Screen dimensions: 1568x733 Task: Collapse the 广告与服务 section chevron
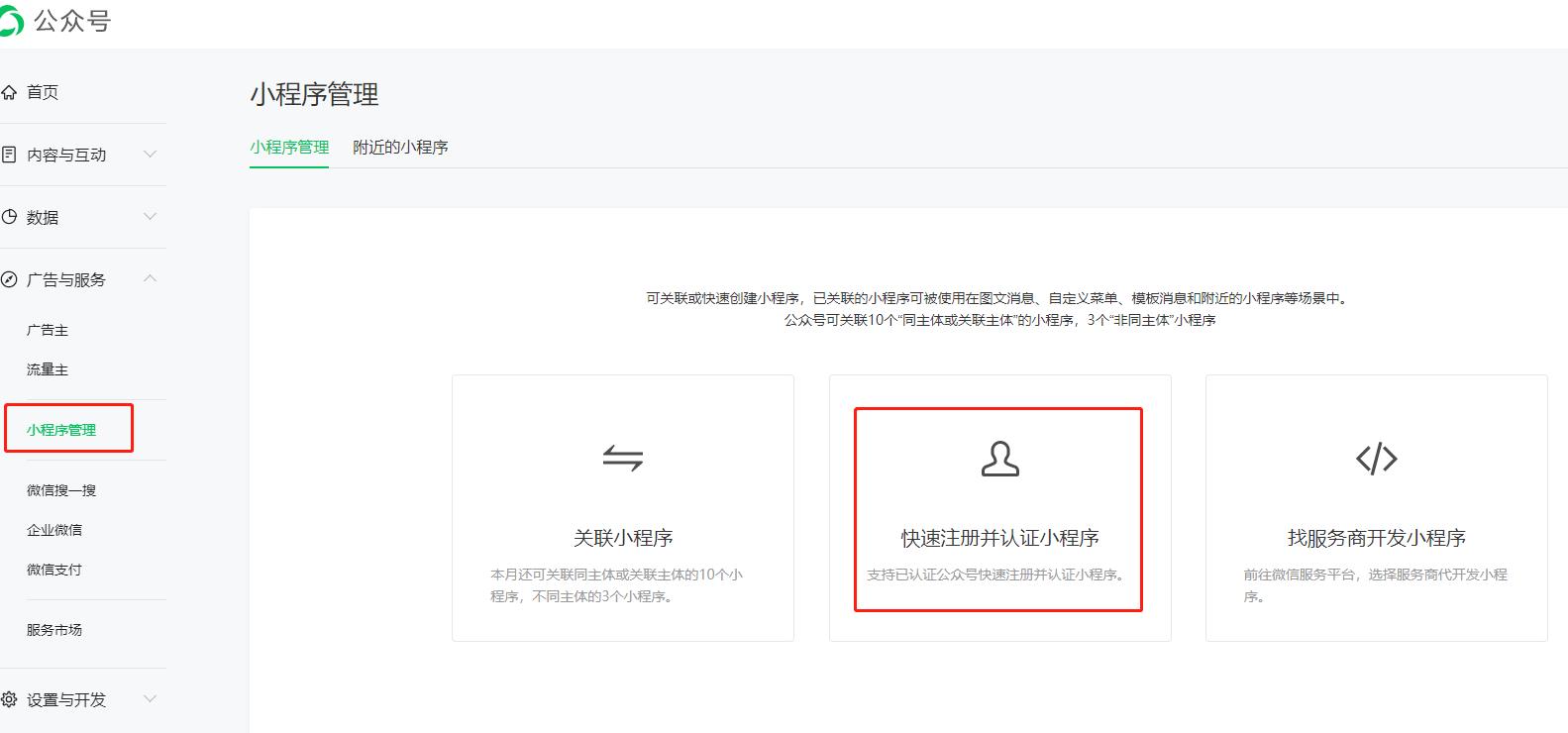(150, 278)
